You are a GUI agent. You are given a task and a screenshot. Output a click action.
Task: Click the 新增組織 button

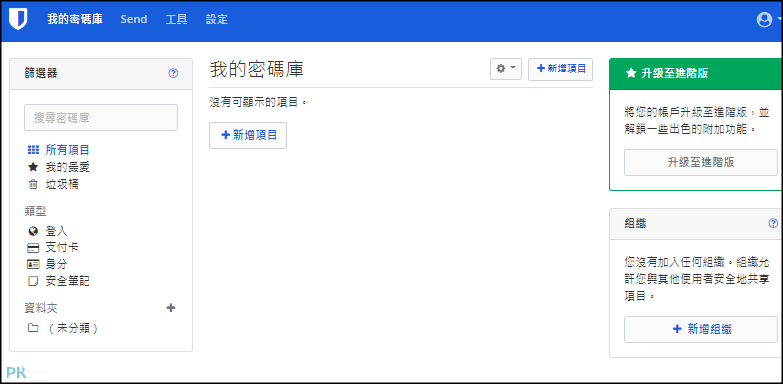pyautogui.click(x=701, y=329)
